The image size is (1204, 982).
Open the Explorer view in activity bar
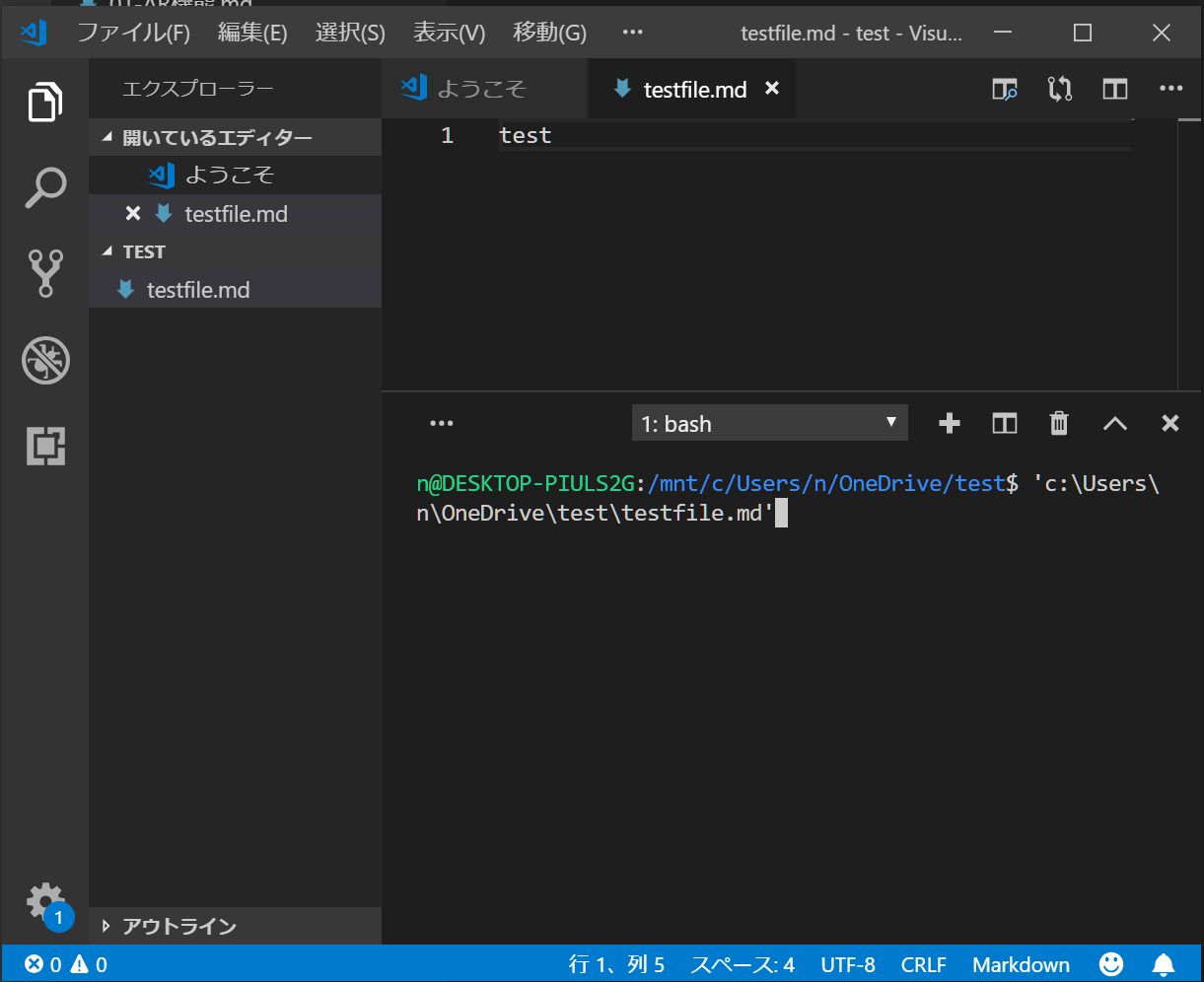tap(44, 103)
